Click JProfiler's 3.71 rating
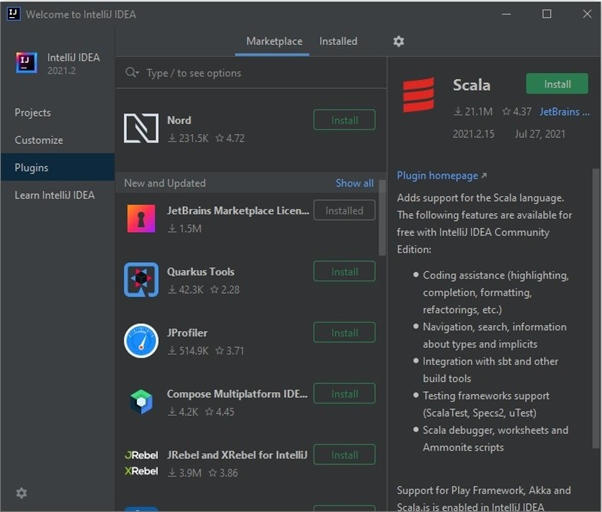The width and height of the screenshot is (602, 512). click(x=230, y=350)
